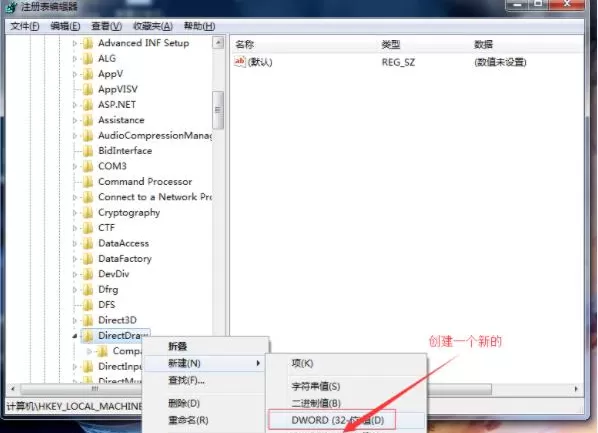Expand the AppV key
Image resolution: width=598 pixels, height=433 pixels.
pos(75,74)
